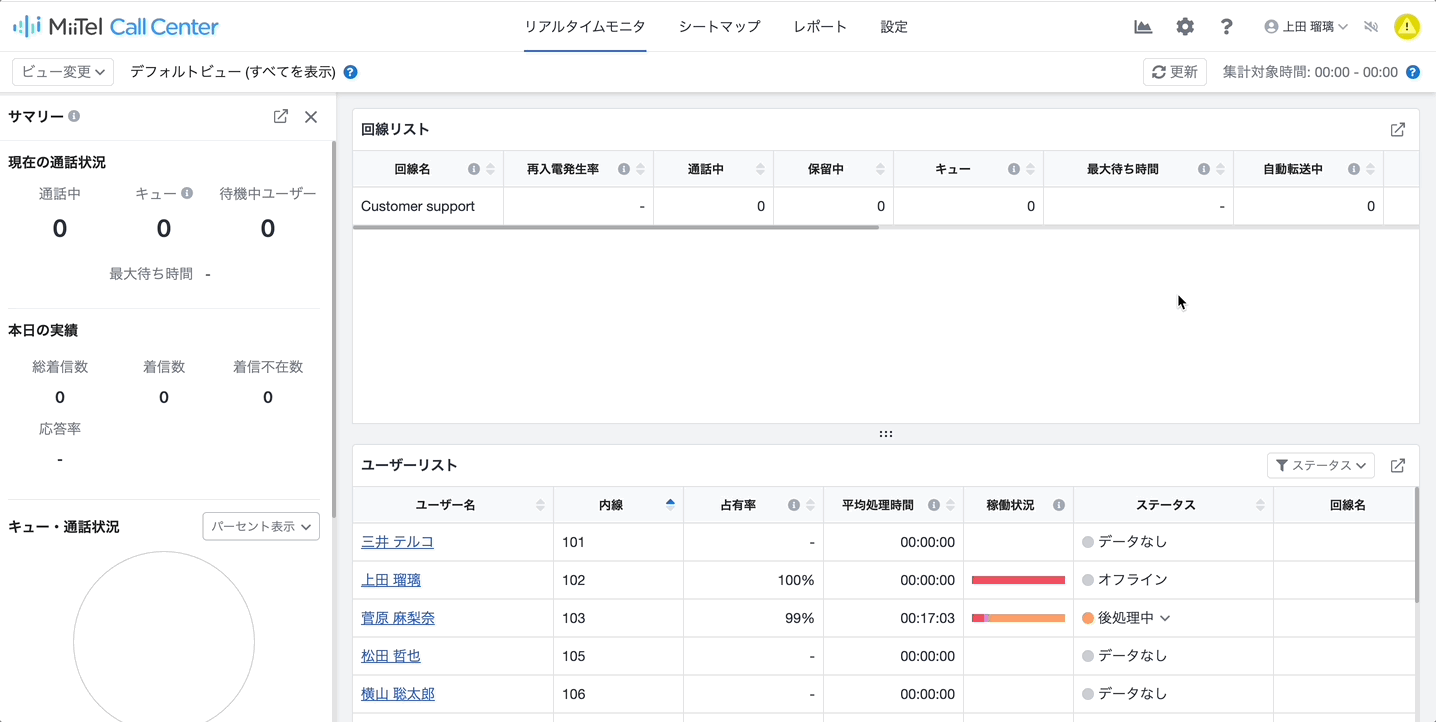Click the MiiTel Call Center logo
The width and height of the screenshot is (1436, 722).
click(115, 27)
